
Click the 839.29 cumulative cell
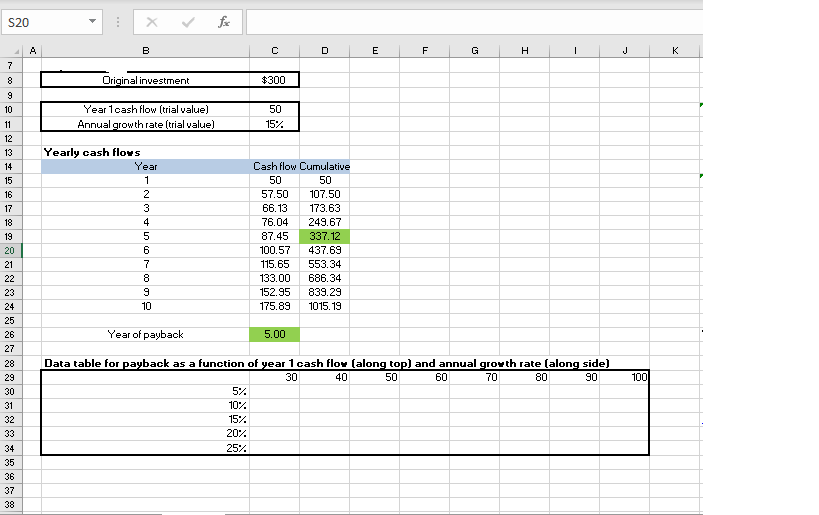tap(325, 292)
